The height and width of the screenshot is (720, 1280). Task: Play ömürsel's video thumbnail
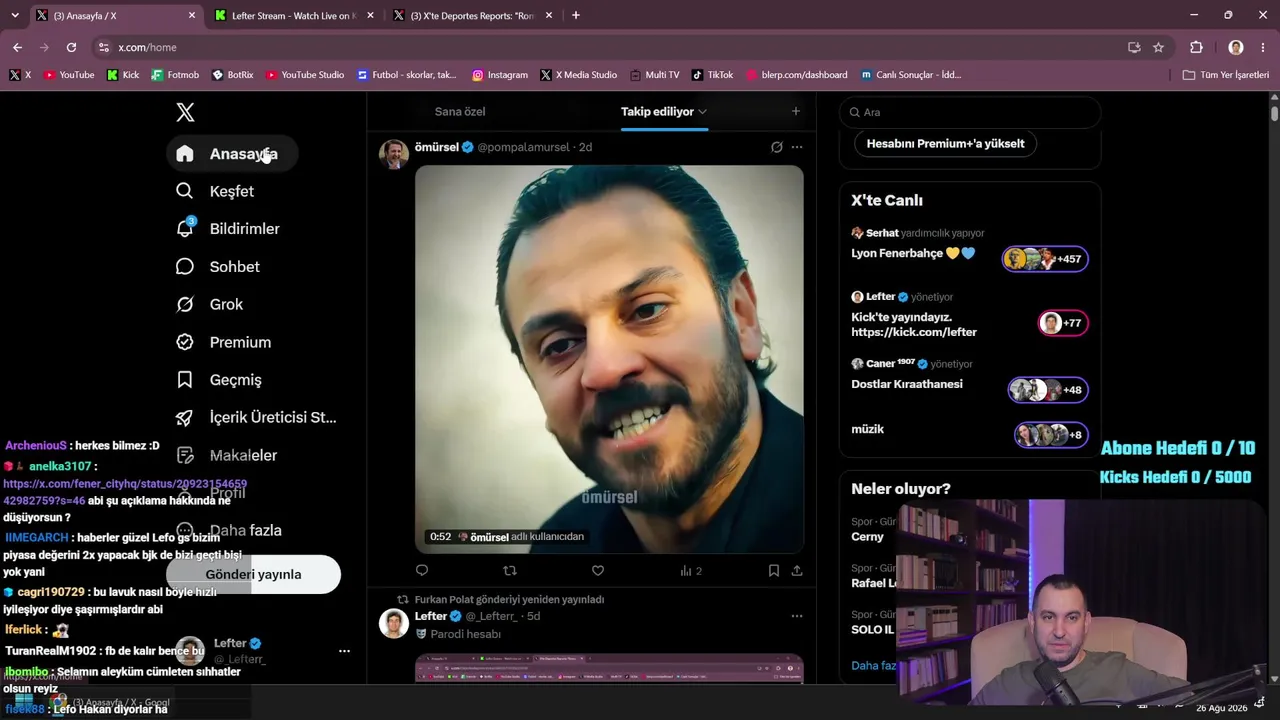click(x=609, y=359)
